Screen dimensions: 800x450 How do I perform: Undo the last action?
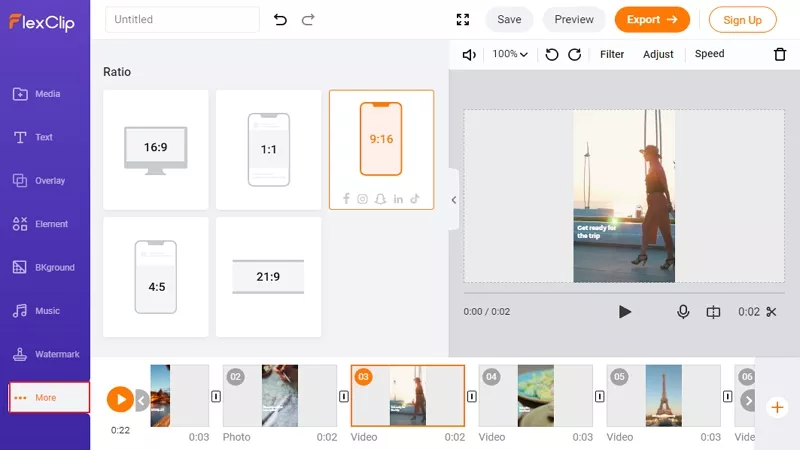click(x=280, y=19)
